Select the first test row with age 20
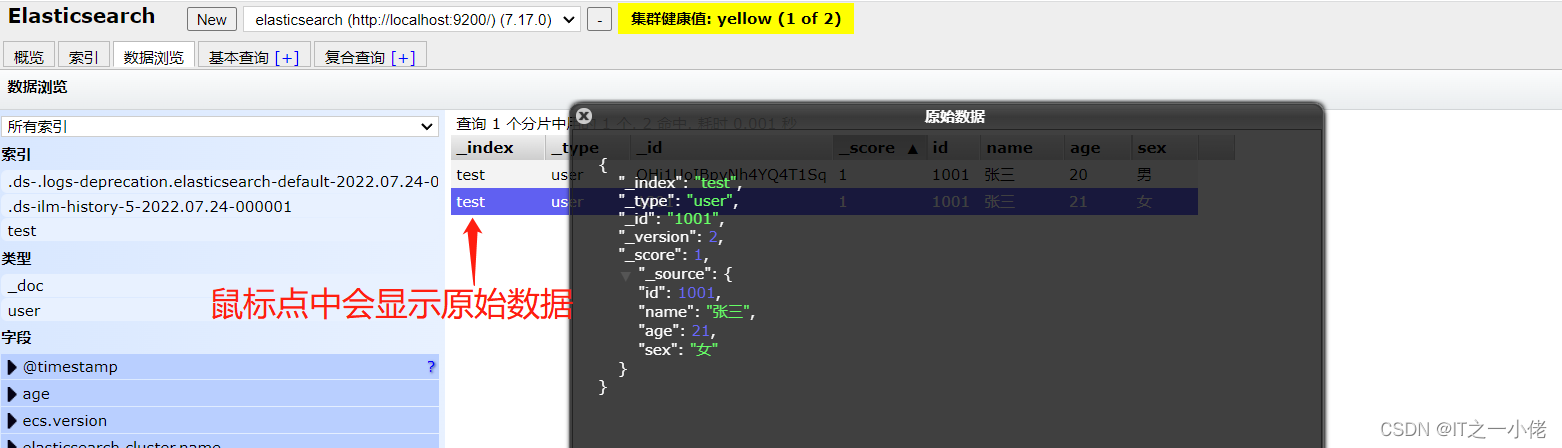 click(x=824, y=174)
